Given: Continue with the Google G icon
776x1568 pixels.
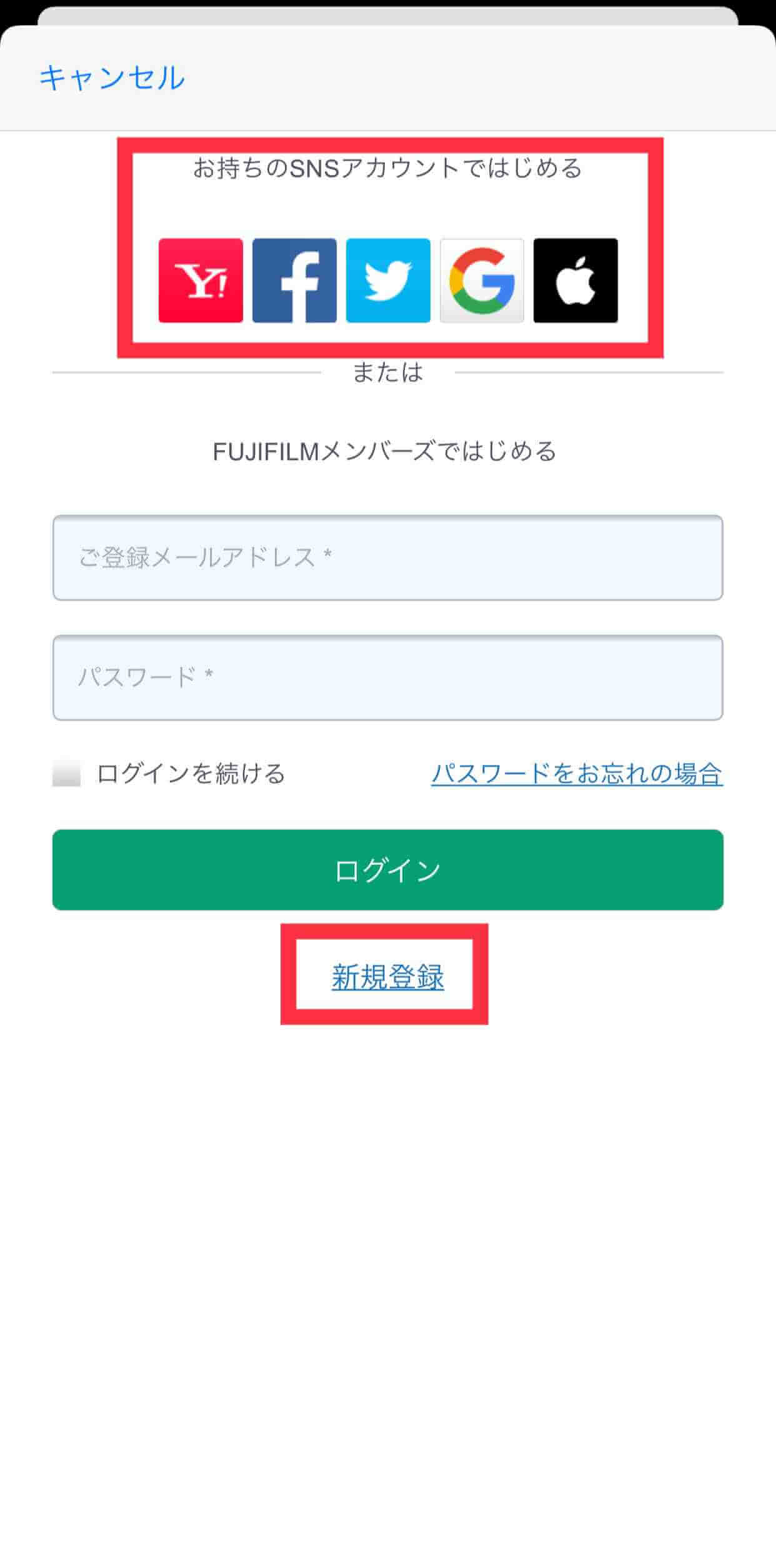Looking at the screenshot, I should [482, 281].
